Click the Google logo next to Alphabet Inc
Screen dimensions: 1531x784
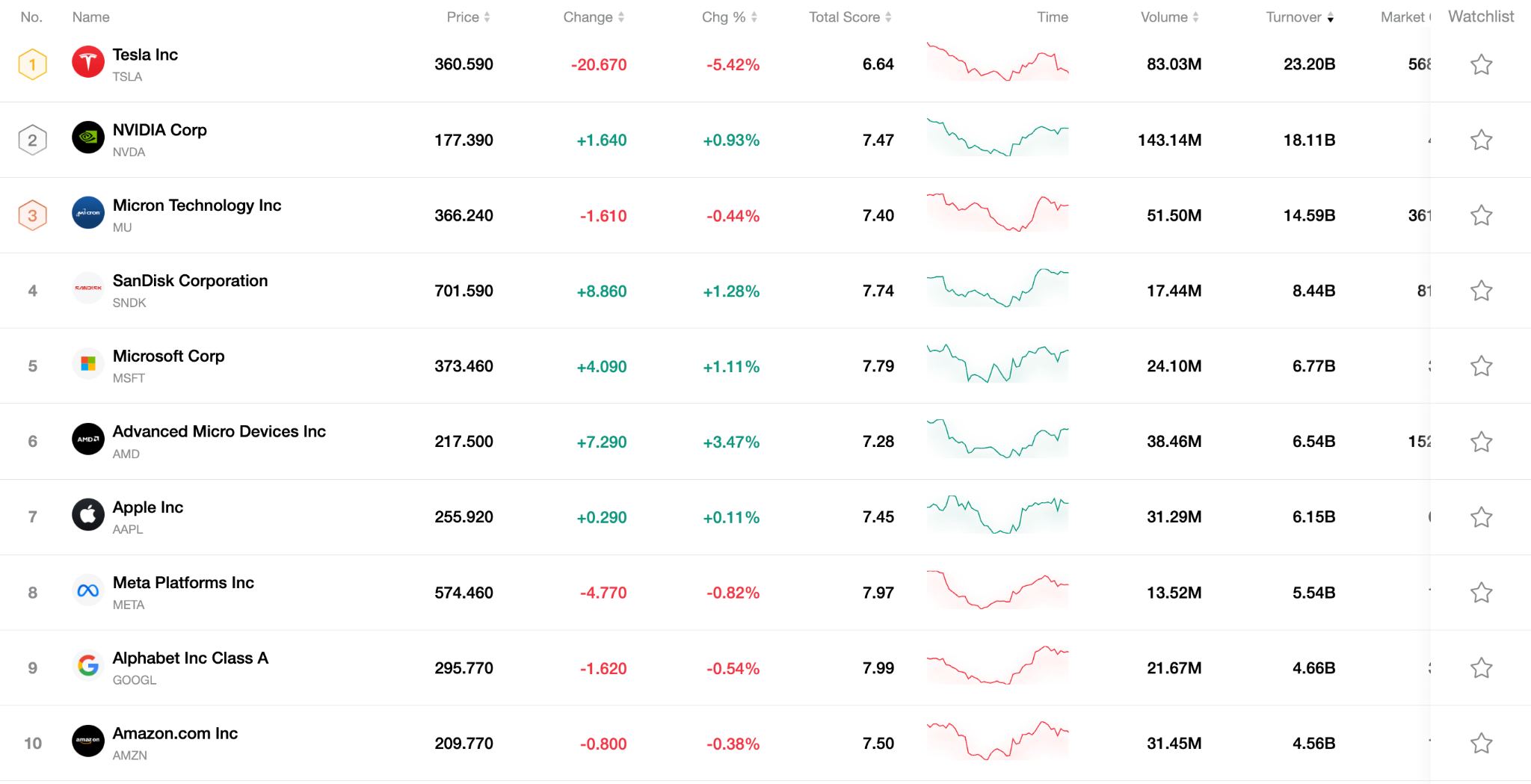tap(88, 667)
